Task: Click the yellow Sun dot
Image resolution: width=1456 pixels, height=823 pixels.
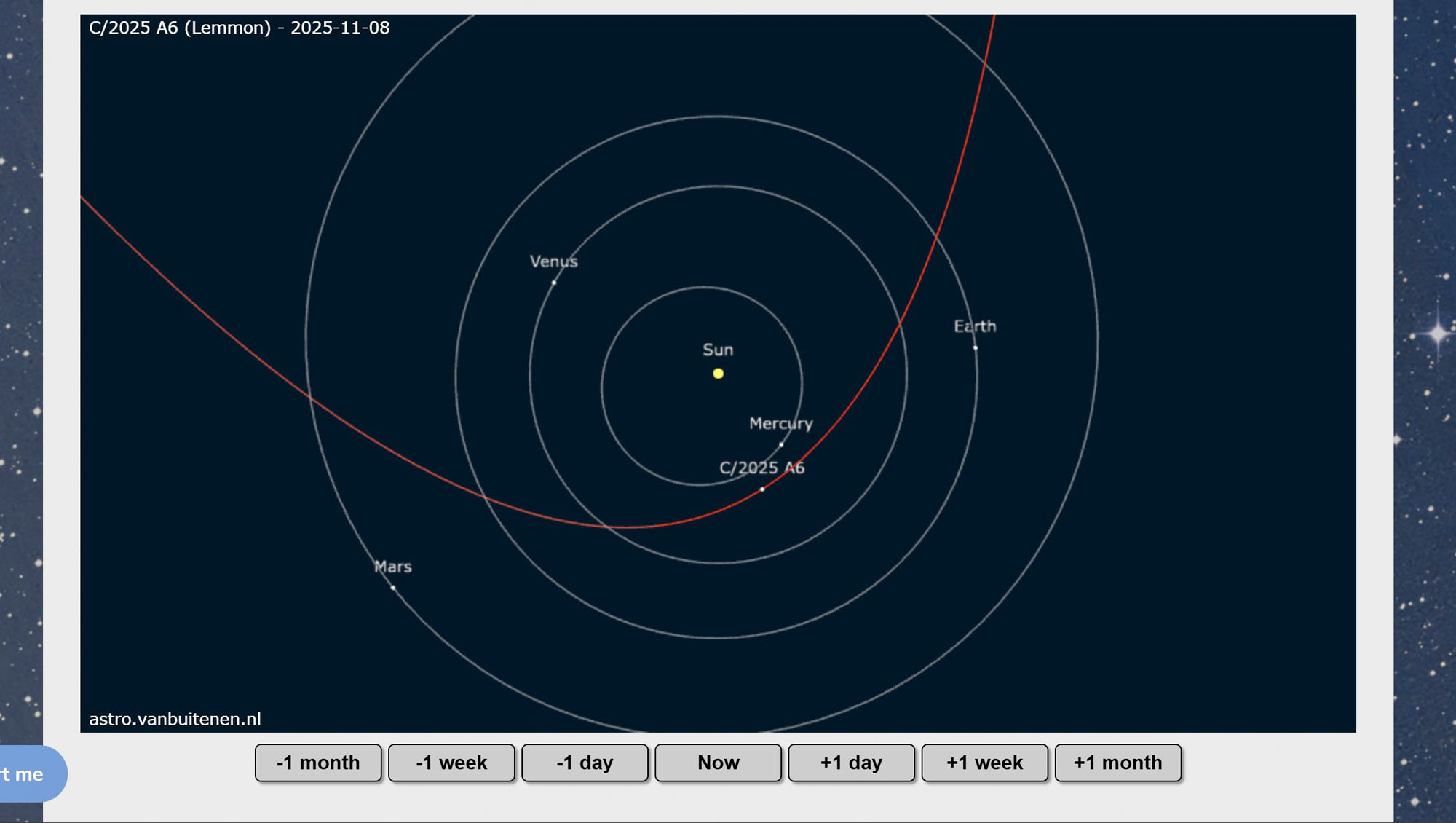Action: pos(718,374)
